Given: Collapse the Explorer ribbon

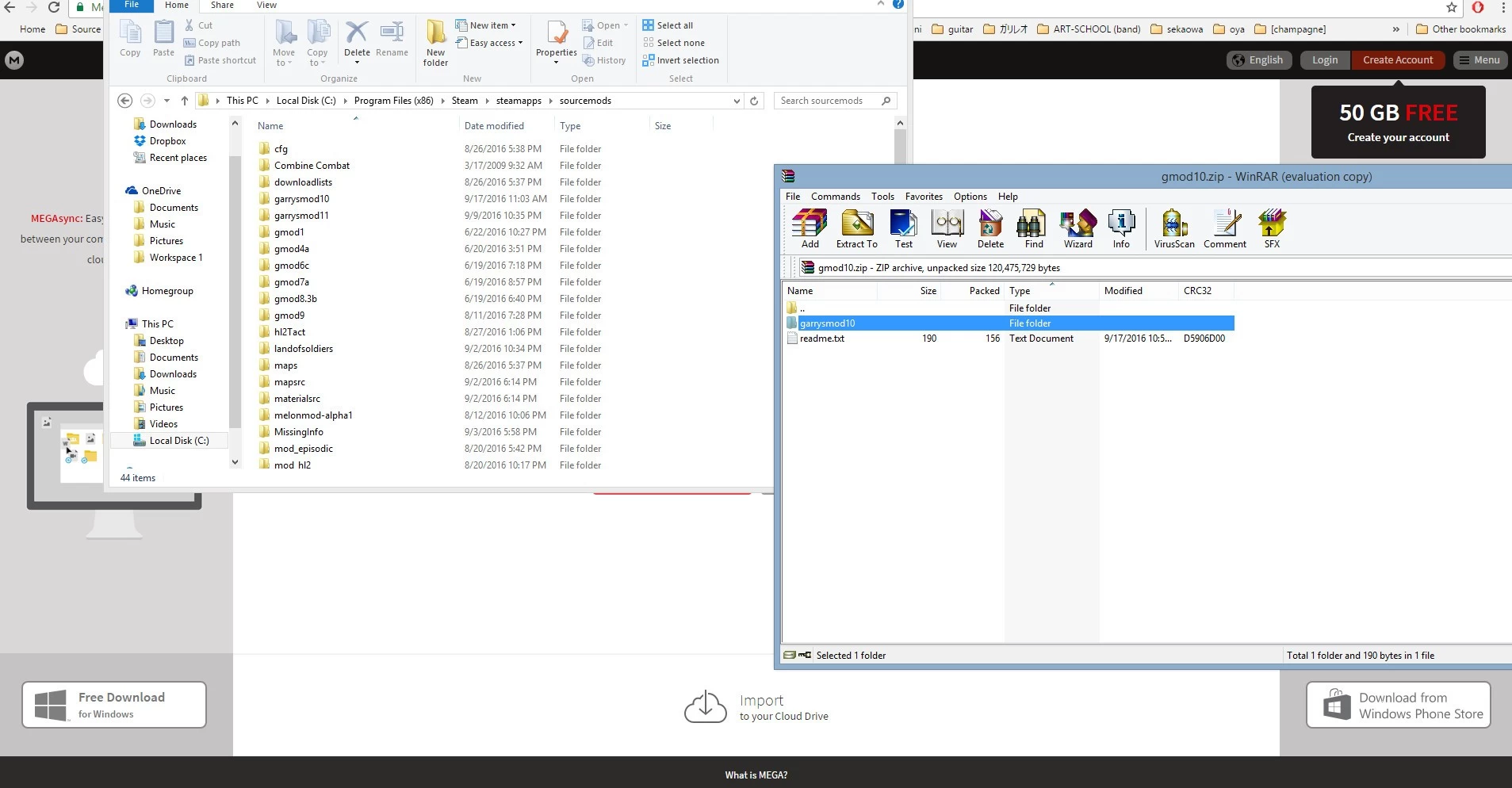Looking at the screenshot, I should pos(880,4).
